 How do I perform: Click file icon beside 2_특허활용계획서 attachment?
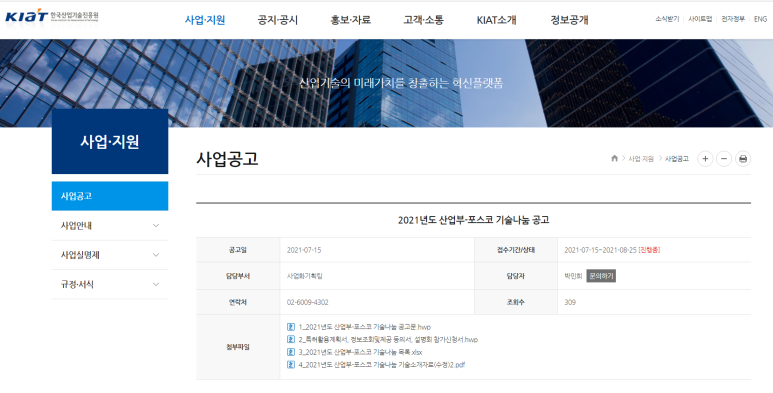[291, 339]
